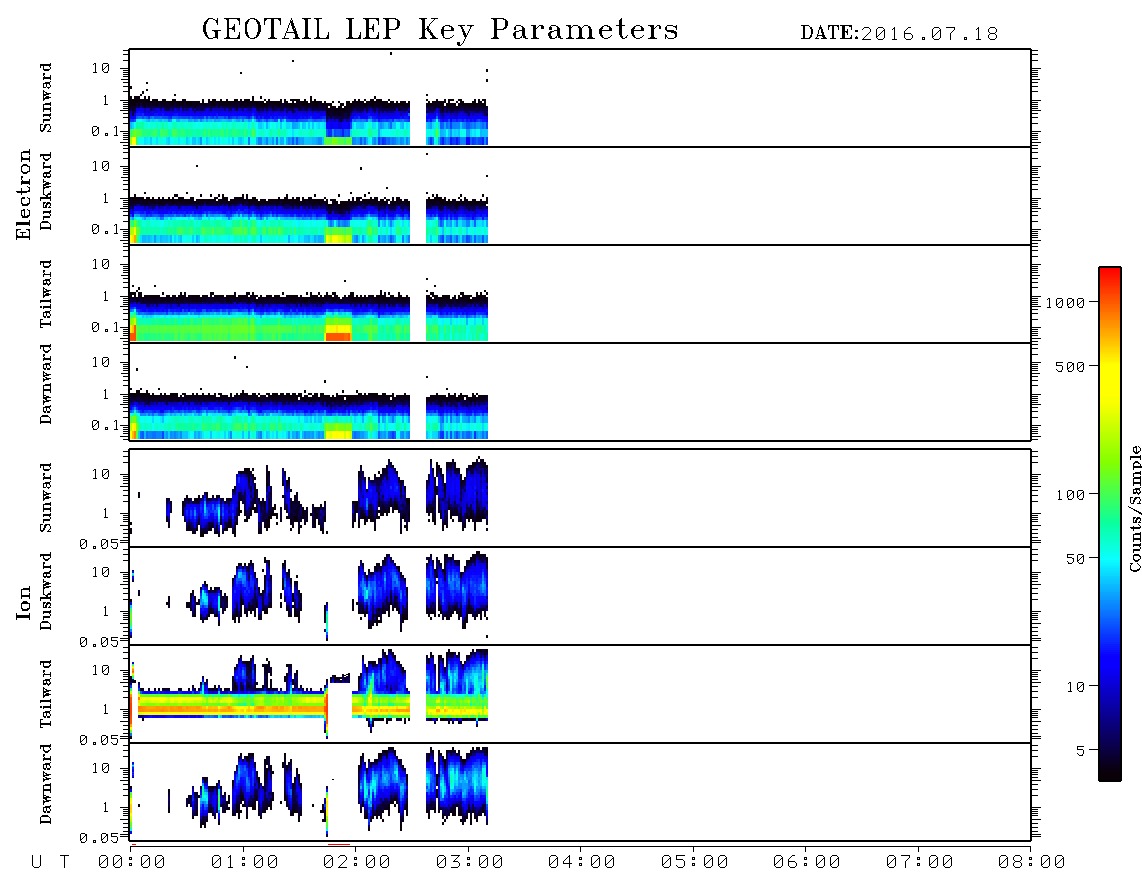This screenshot has width=1142, height=880.
Task: Click the Ion Dawnward spectrogram data
Action: click(308, 790)
